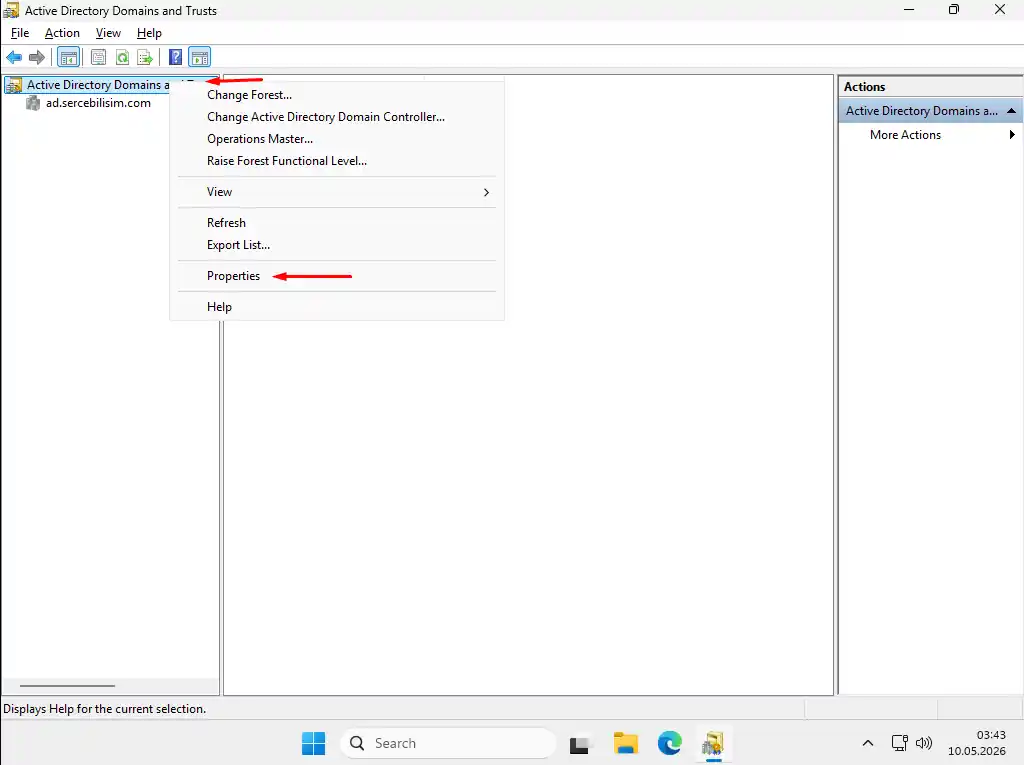Open Windows Start button
This screenshot has width=1024, height=765.
point(313,743)
